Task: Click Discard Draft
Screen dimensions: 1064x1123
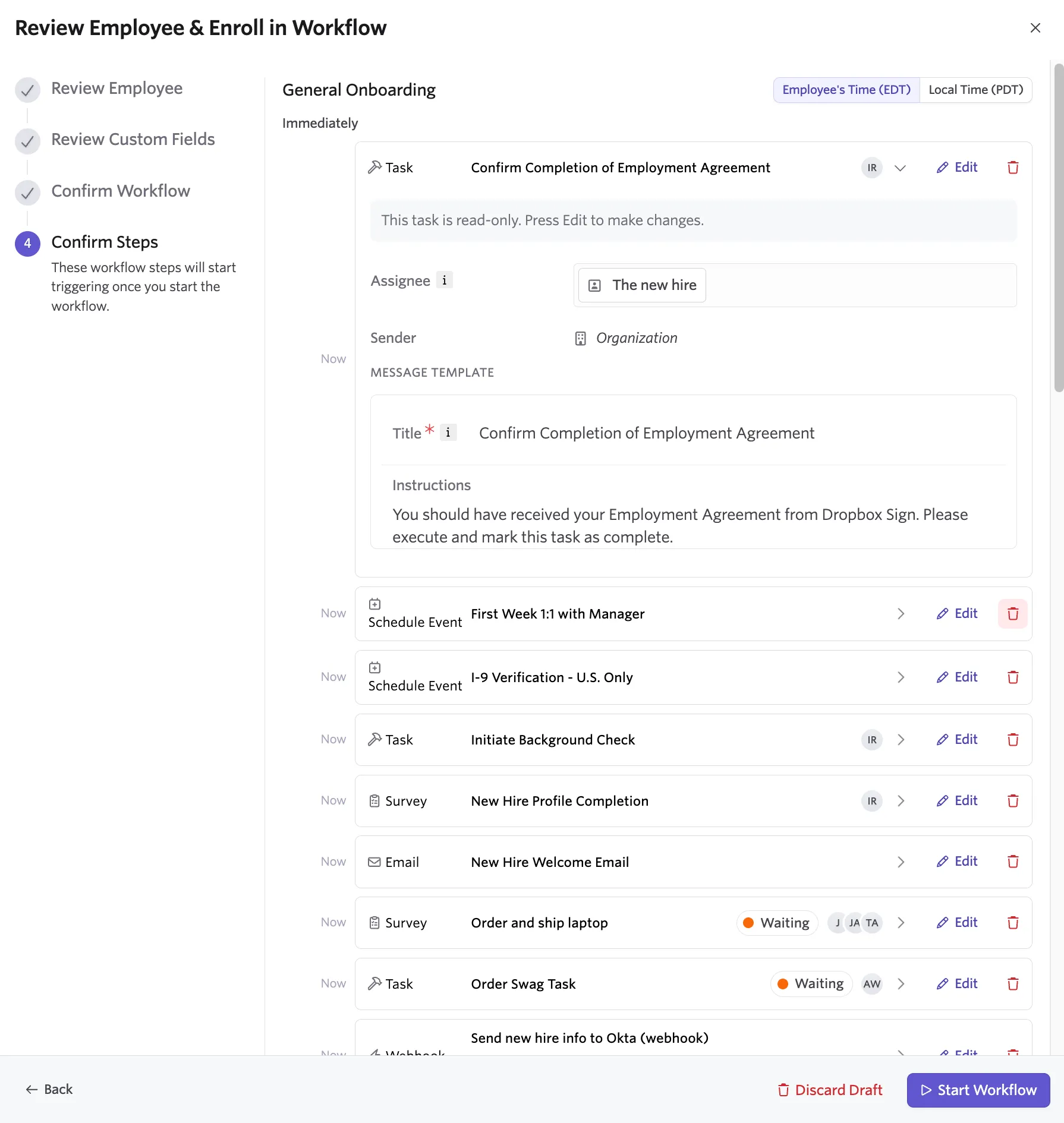Action: [830, 1090]
